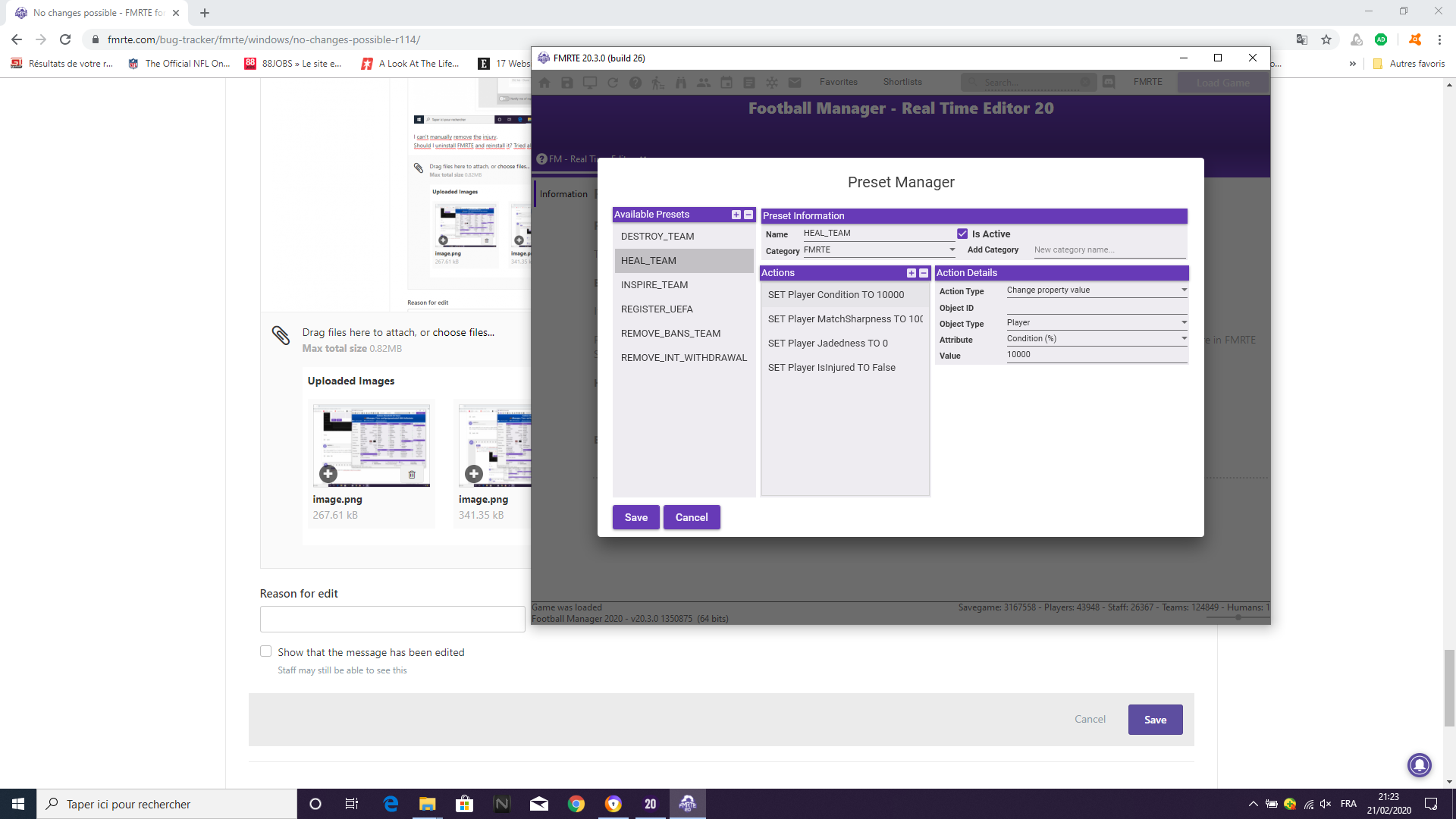The image size is (1456, 819).
Task: Bookmark this page with the star icon
Action: [x=1326, y=39]
